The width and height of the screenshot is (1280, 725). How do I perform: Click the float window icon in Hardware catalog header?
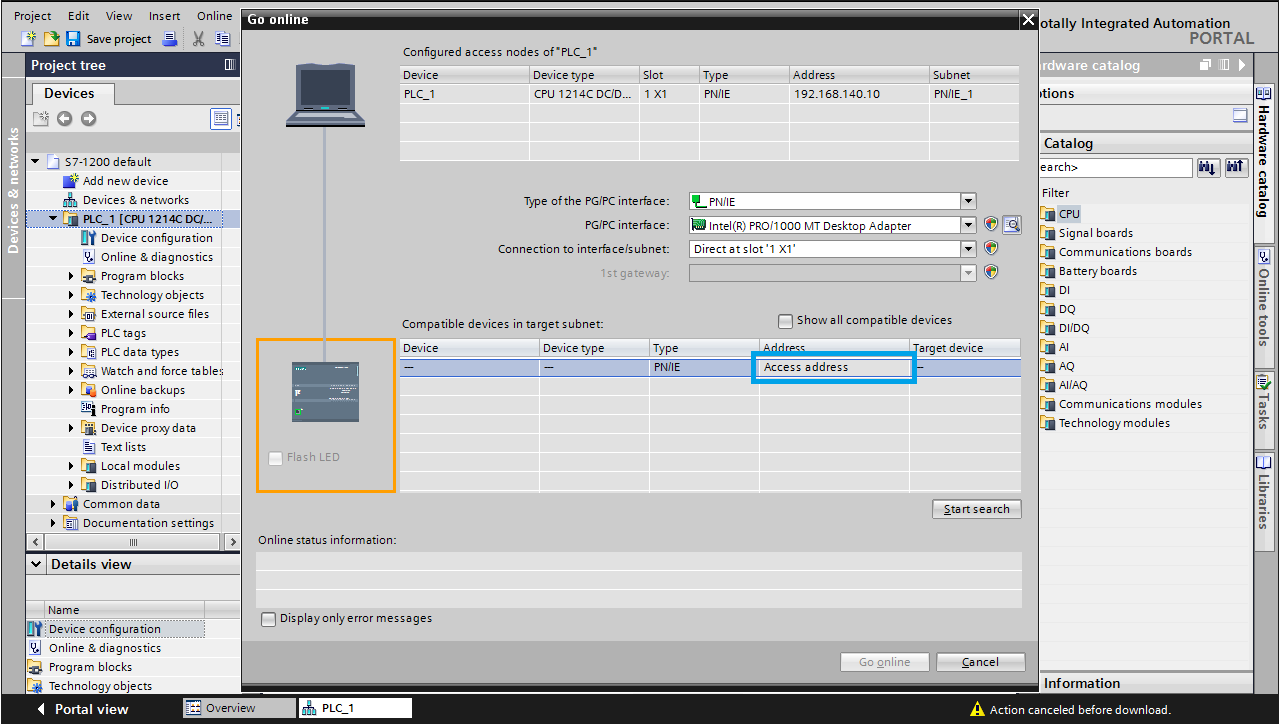tap(1206, 65)
